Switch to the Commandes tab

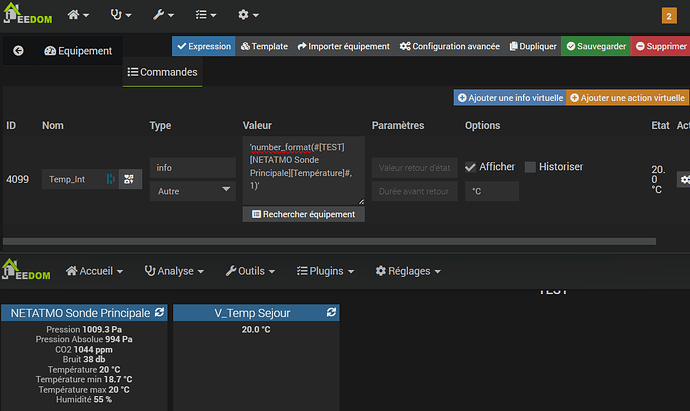tap(162, 72)
